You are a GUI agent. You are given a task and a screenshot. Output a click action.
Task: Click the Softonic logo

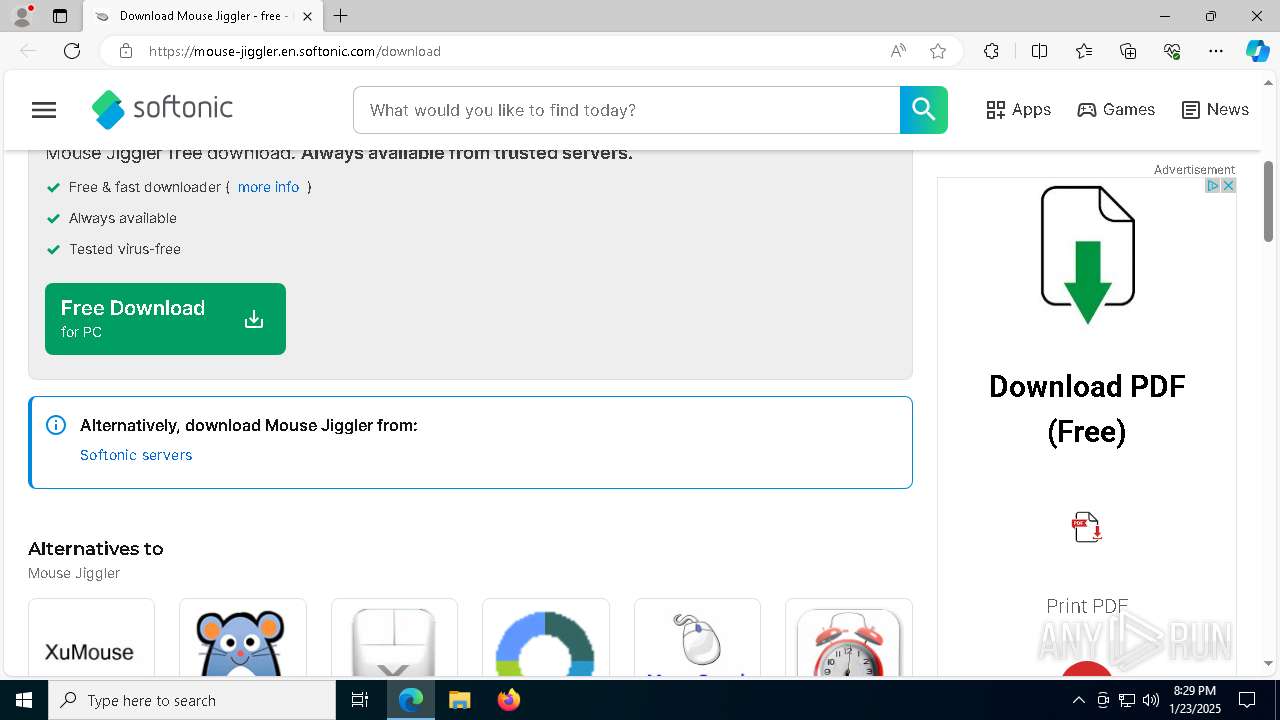(x=162, y=109)
